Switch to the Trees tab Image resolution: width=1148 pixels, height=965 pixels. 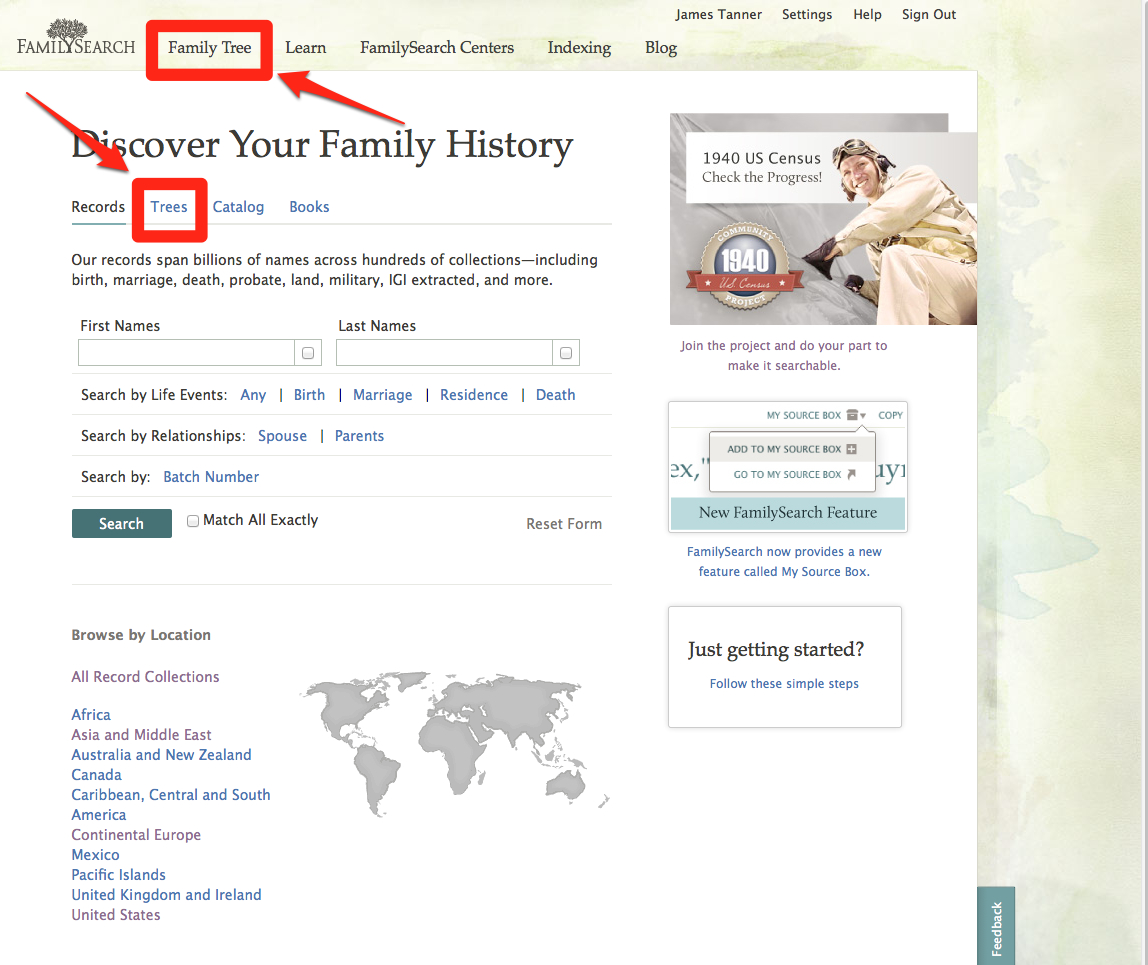point(169,207)
